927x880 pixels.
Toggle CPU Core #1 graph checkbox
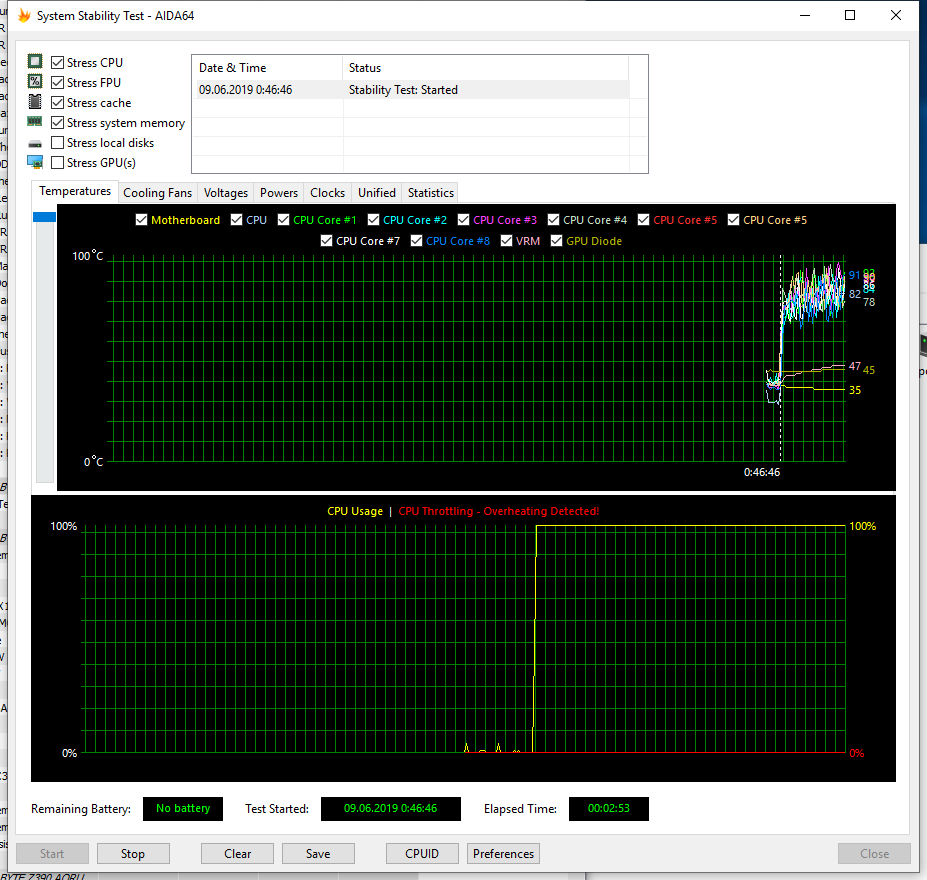pos(283,220)
